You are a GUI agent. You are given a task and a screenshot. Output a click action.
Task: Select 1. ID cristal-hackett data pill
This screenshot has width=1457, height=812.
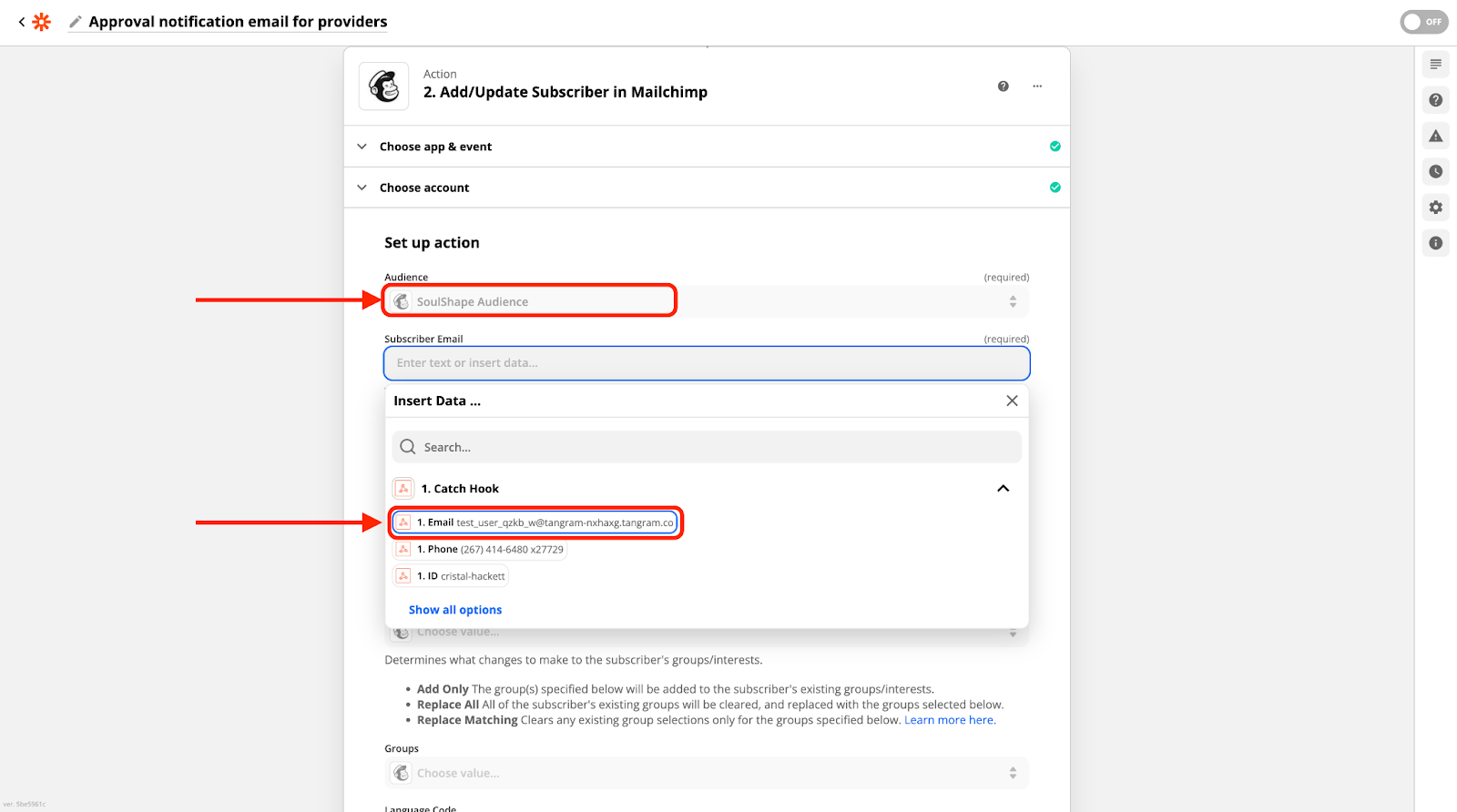(450, 576)
